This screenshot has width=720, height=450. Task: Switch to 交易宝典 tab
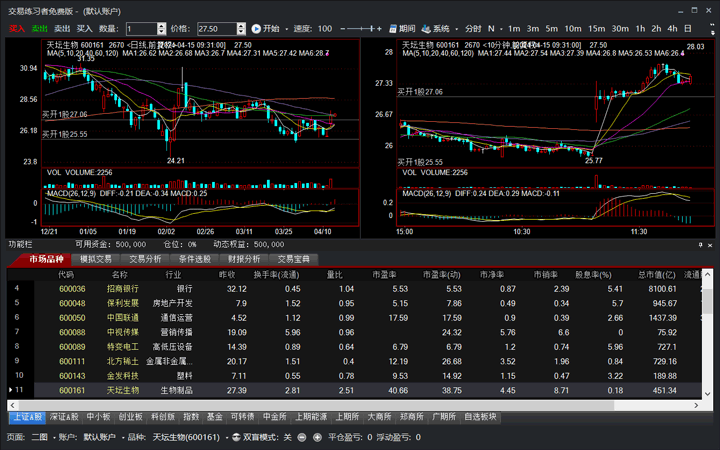click(293, 259)
